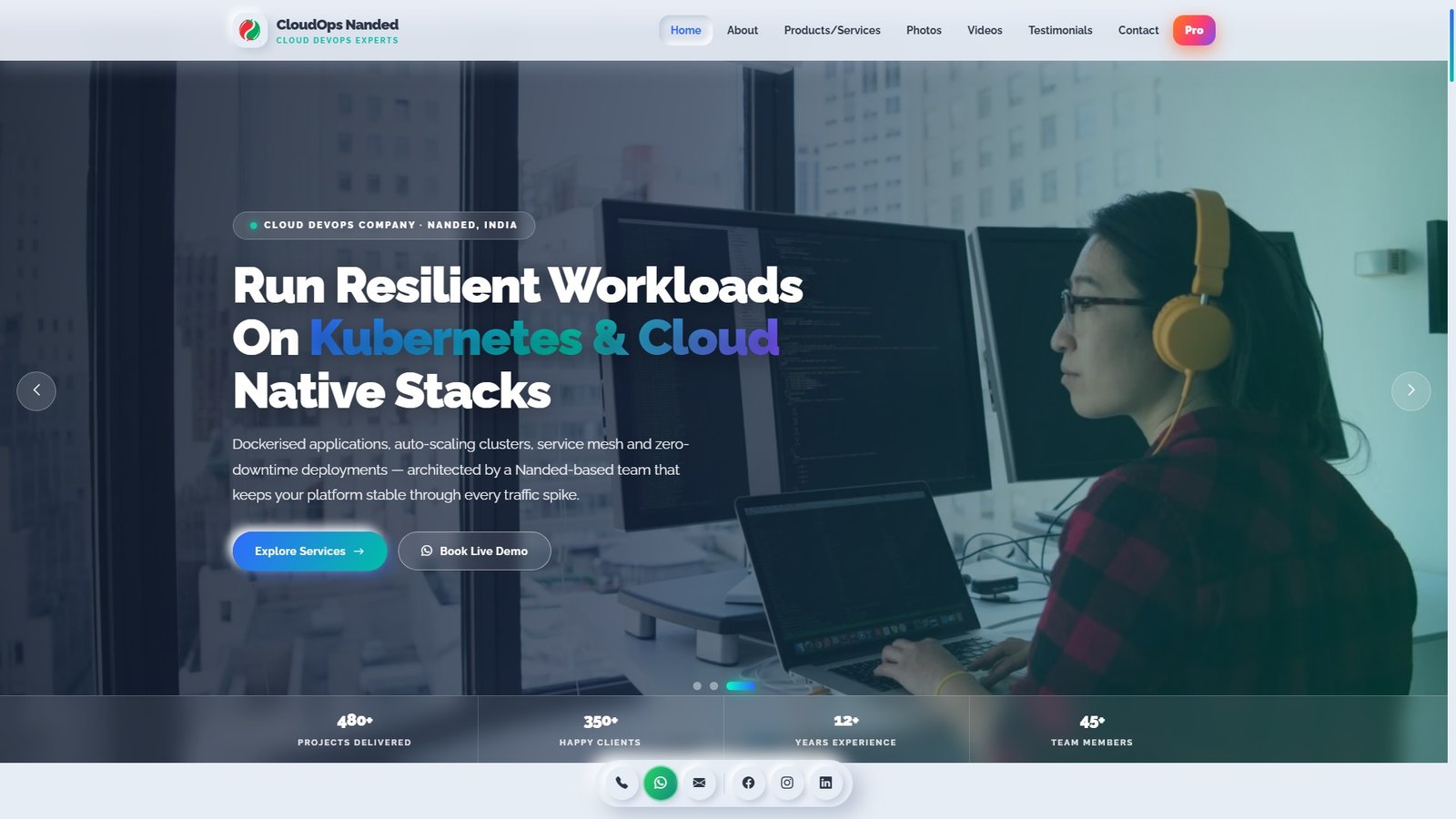
Task: Click the CloudOps Nanded brand name
Action: coord(338,25)
